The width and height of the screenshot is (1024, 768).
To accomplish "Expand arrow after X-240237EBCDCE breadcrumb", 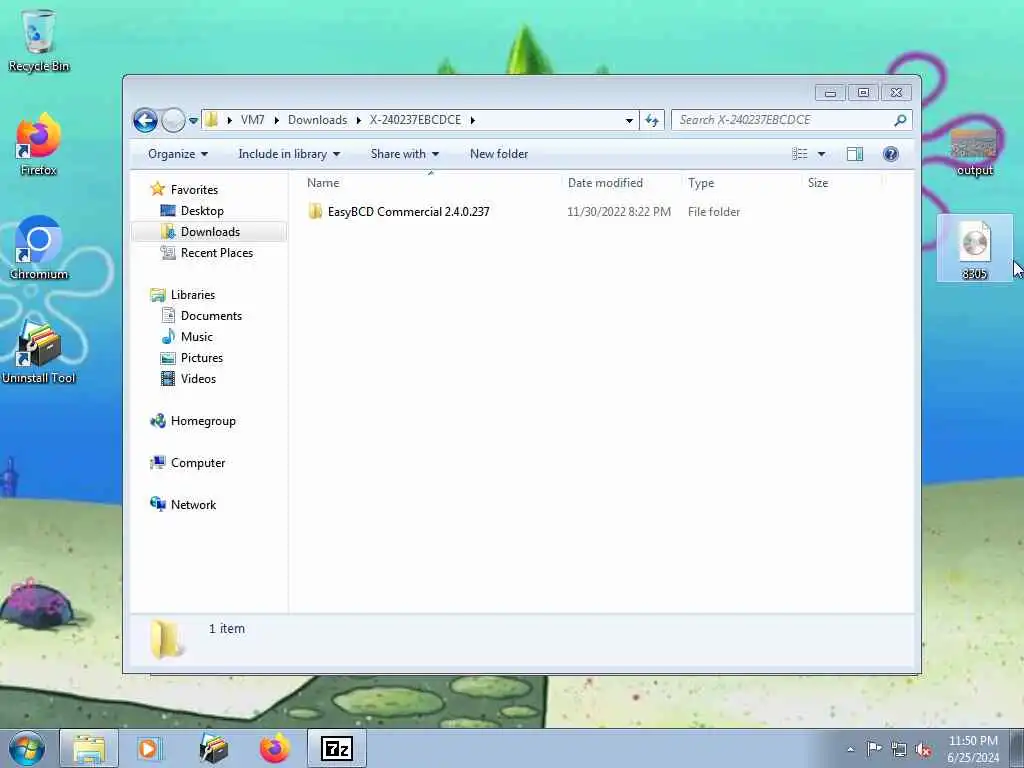I will tap(473, 120).
